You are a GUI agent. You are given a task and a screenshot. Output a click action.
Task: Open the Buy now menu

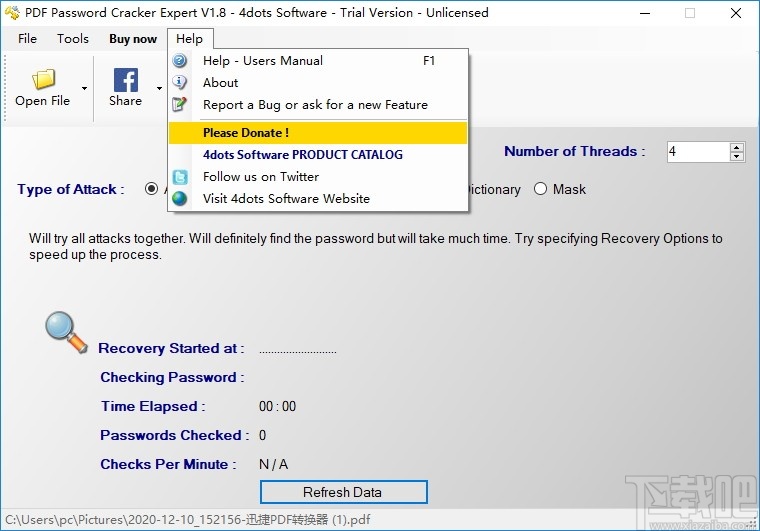[x=133, y=39]
